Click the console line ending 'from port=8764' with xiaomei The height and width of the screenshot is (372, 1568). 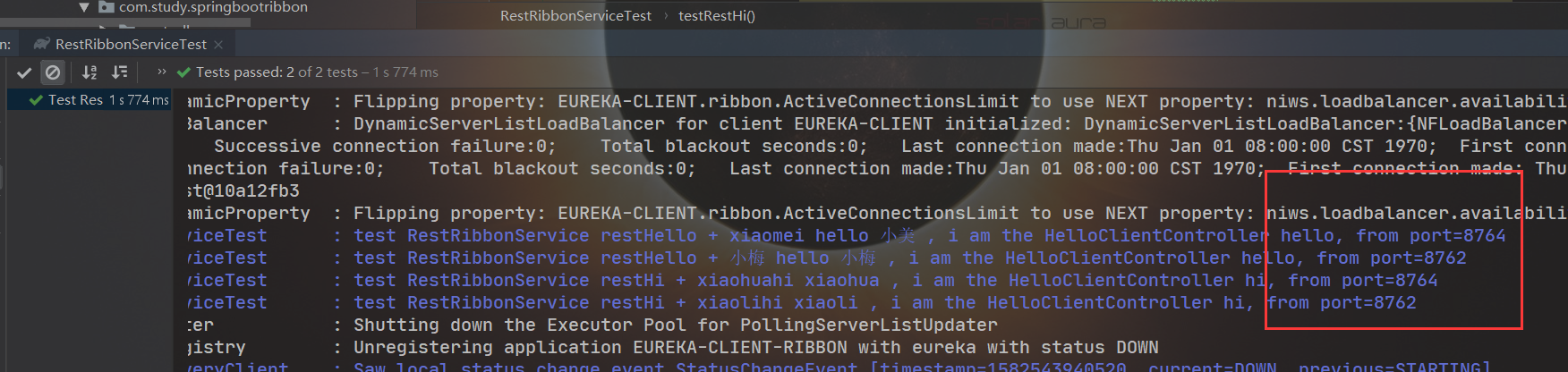click(x=846, y=235)
